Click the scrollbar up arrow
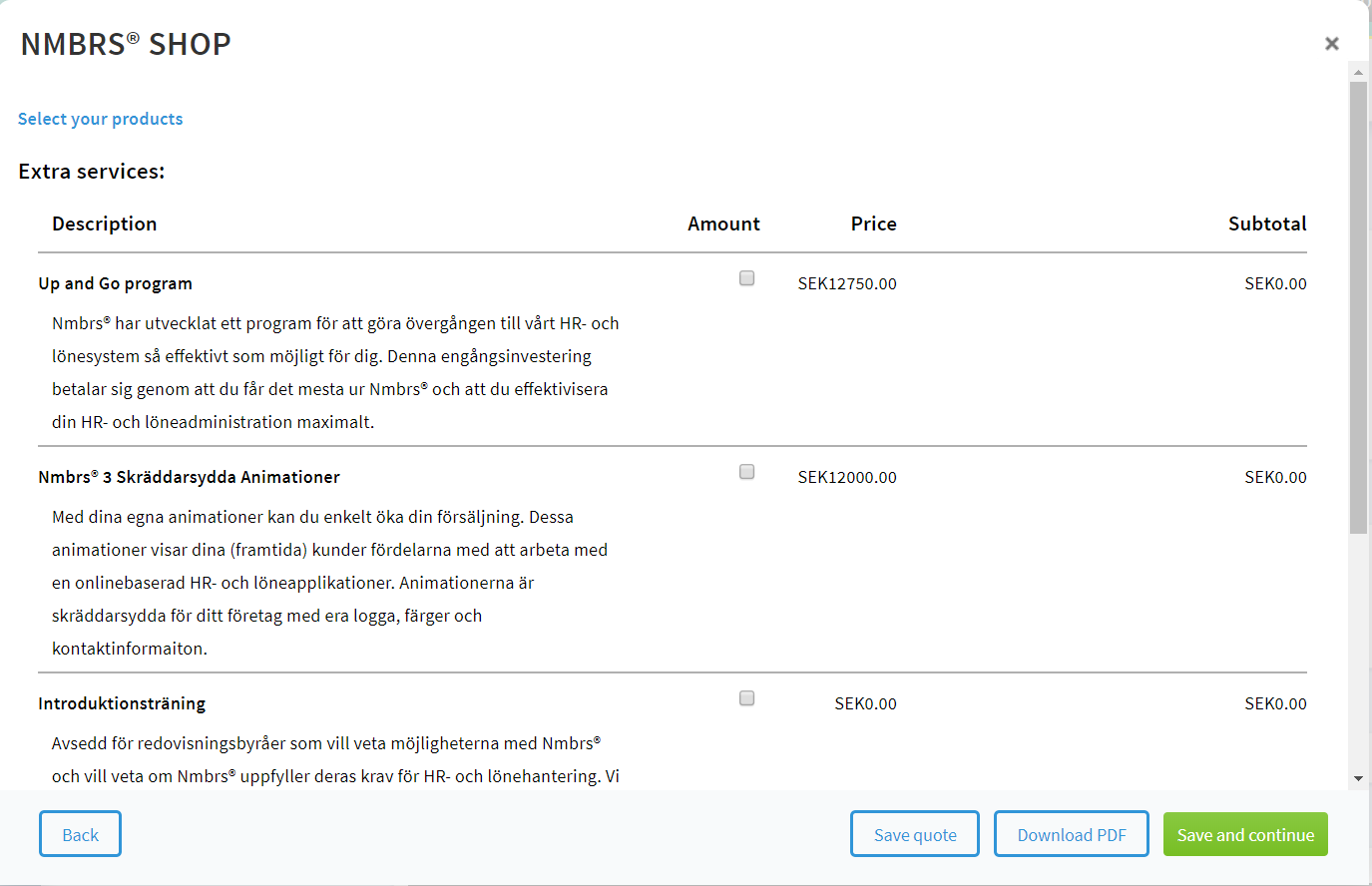This screenshot has width=1372, height=886. pyautogui.click(x=1358, y=72)
